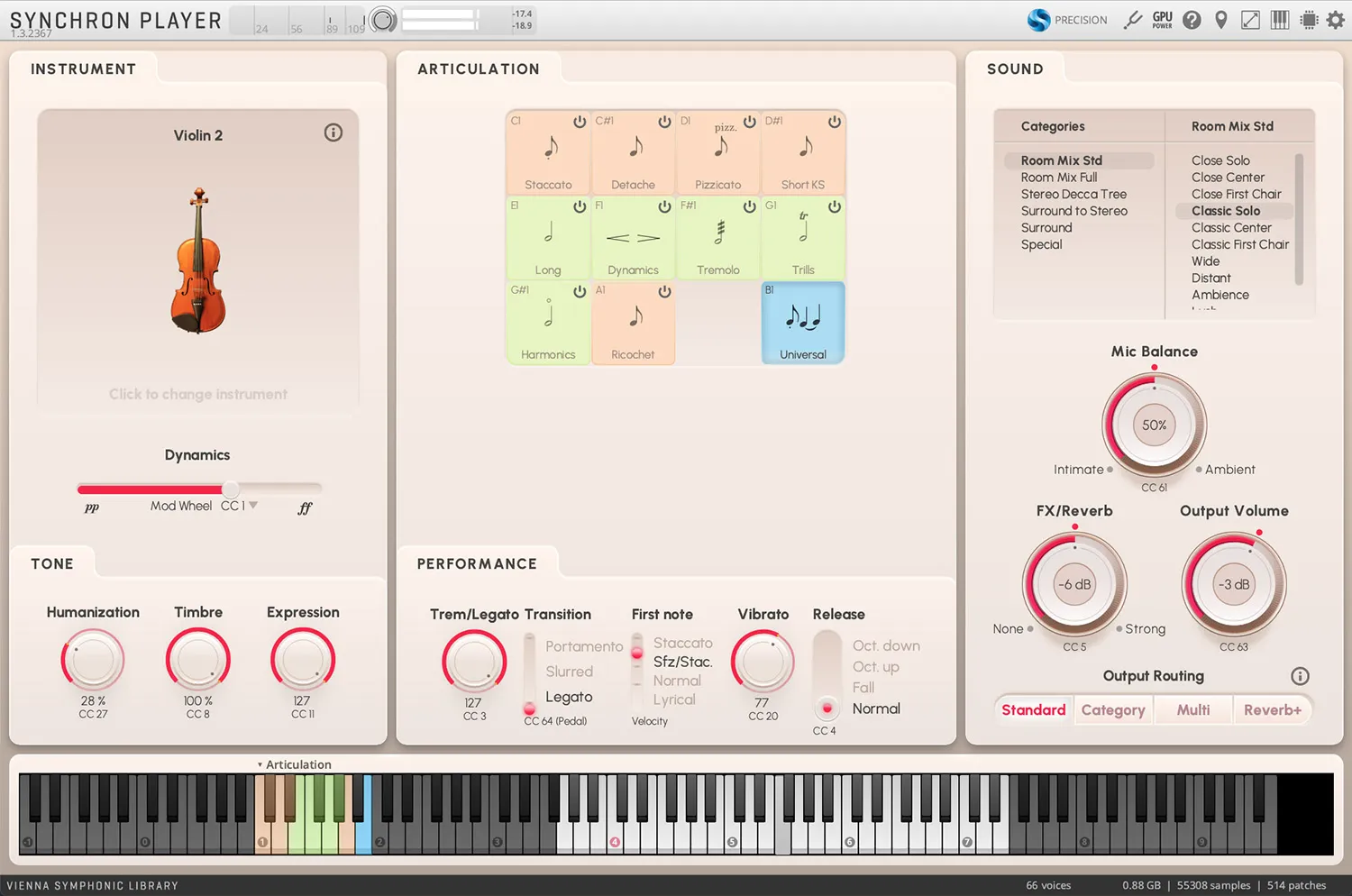The width and height of the screenshot is (1352, 896).
Task: Open the Mod Wheel CC1 dropdown arrow
Action: tap(253, 506)
